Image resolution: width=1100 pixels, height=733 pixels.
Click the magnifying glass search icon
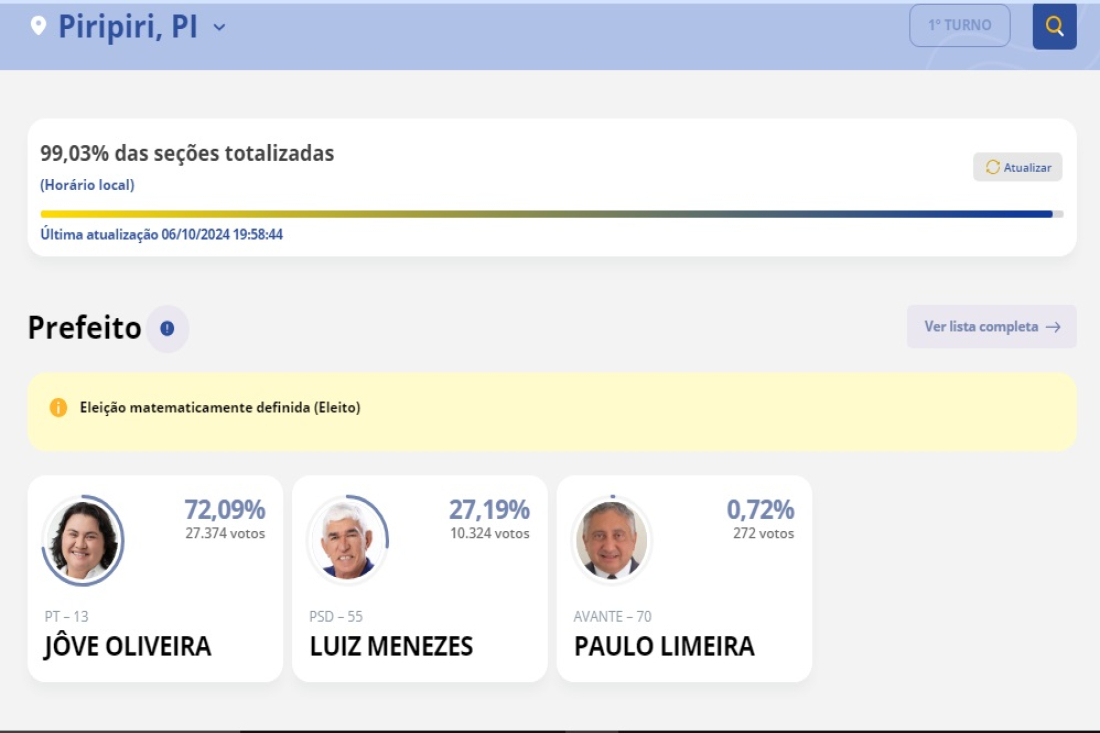(x=1054, y=26)
